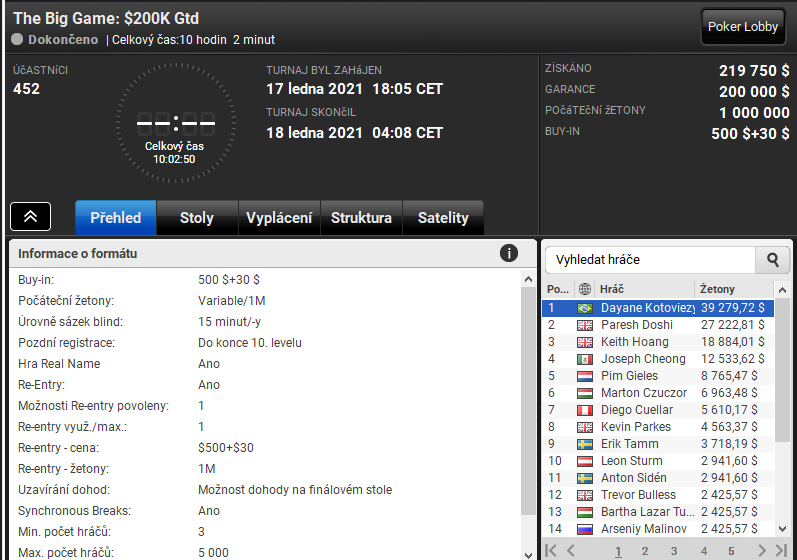This screenshot has height=560, width=797.
Task: Open the Stoly tab
Action: pos(197,217)
